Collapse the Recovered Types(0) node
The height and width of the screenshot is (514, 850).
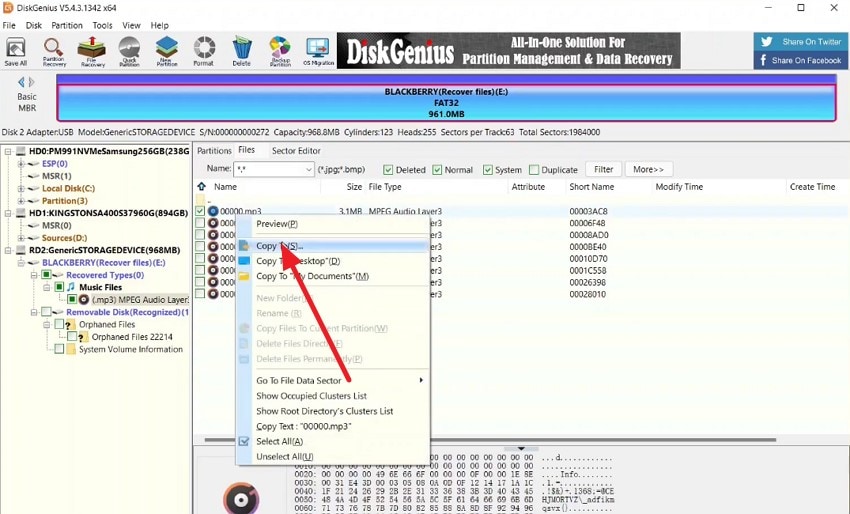tap(34, 275)
